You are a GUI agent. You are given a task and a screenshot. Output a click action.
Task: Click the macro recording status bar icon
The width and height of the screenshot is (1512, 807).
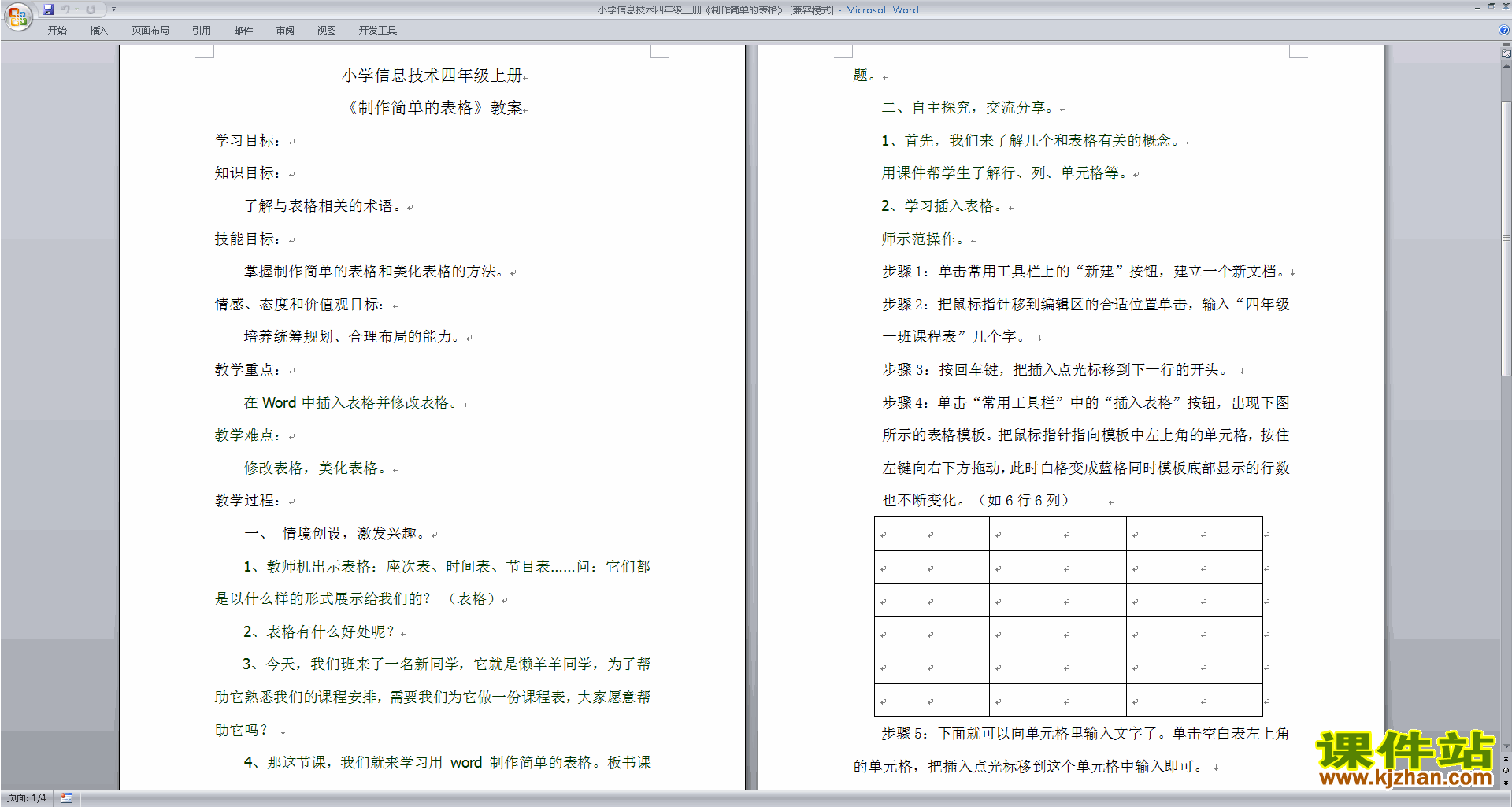(66, 798)
